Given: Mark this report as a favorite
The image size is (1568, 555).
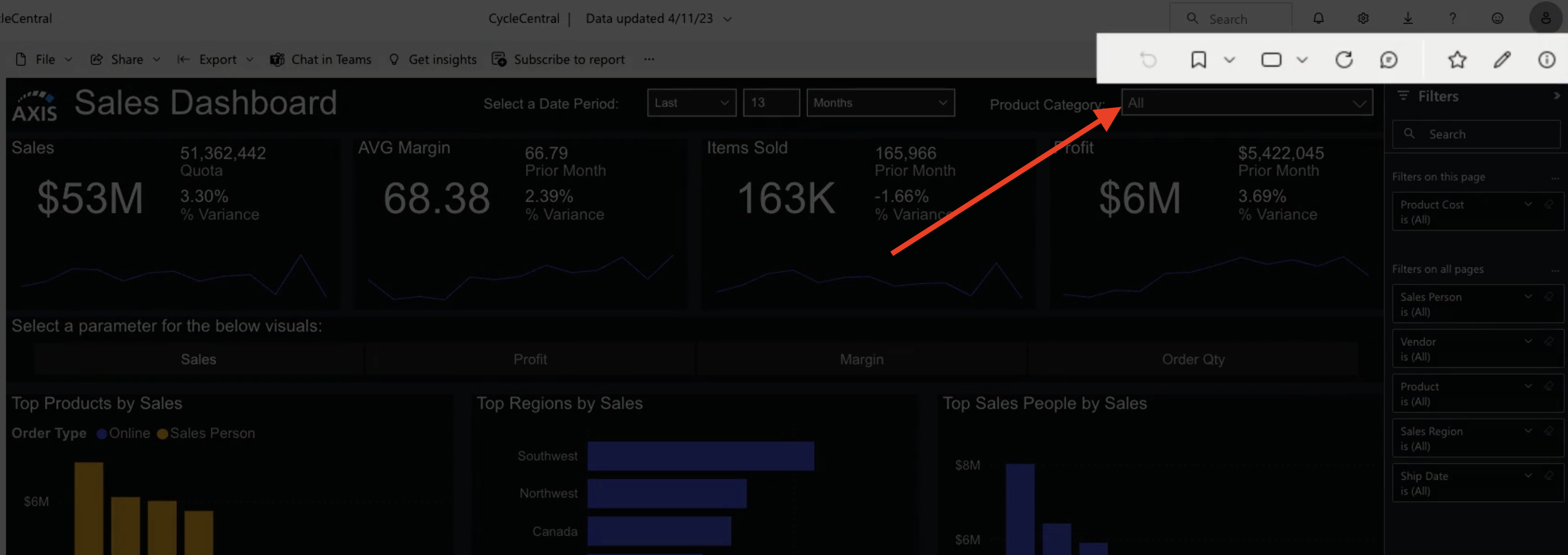Looking at the screenshot, I should click(1457, 59).
